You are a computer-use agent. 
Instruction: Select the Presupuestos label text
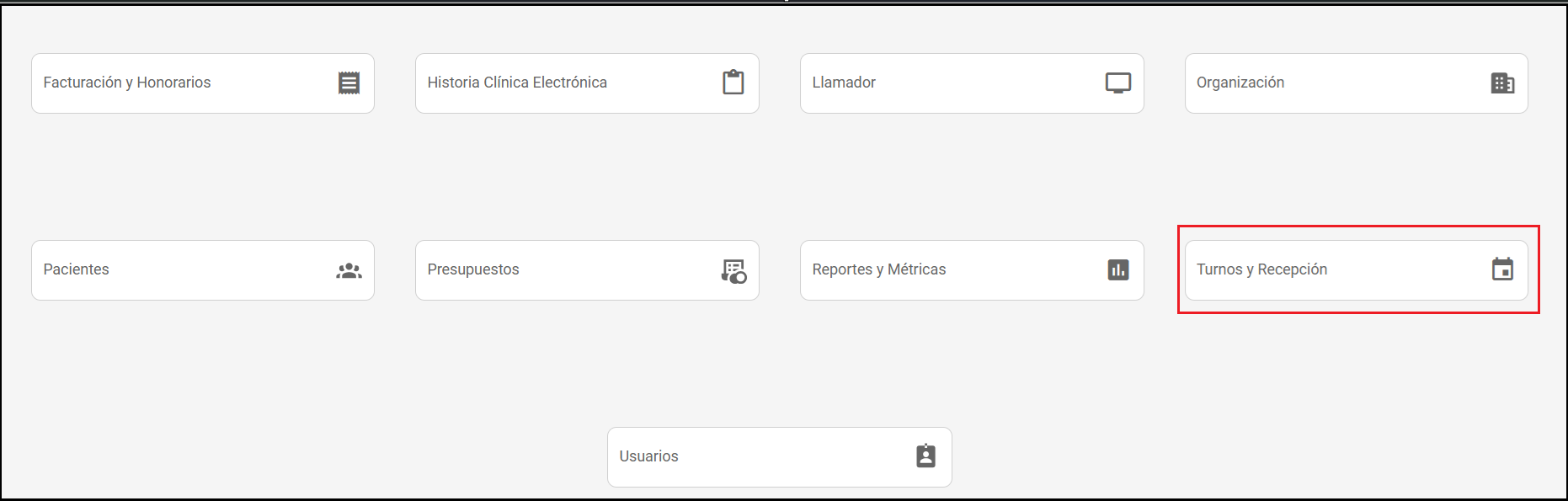(473, 269)
